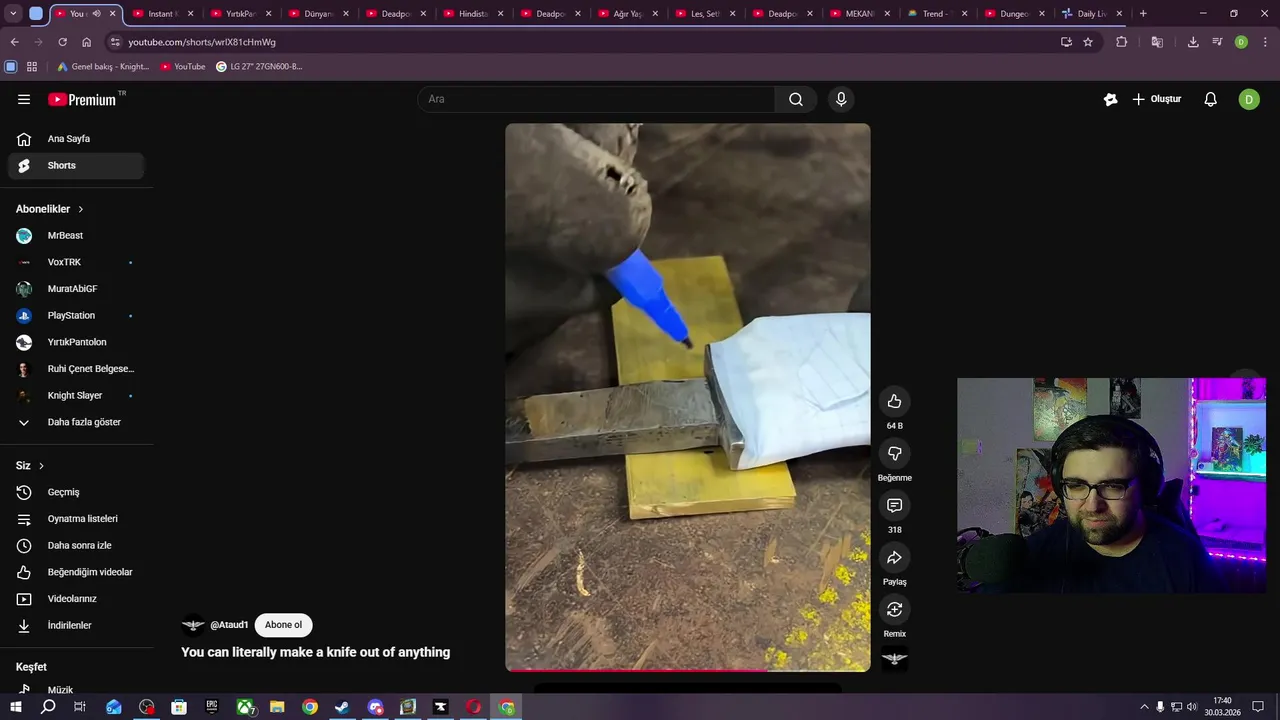Open Beğendiğim videolar liked videos
Viewport: 1280px width, 720px height.
pyautogui.click(x=76, y=572)
